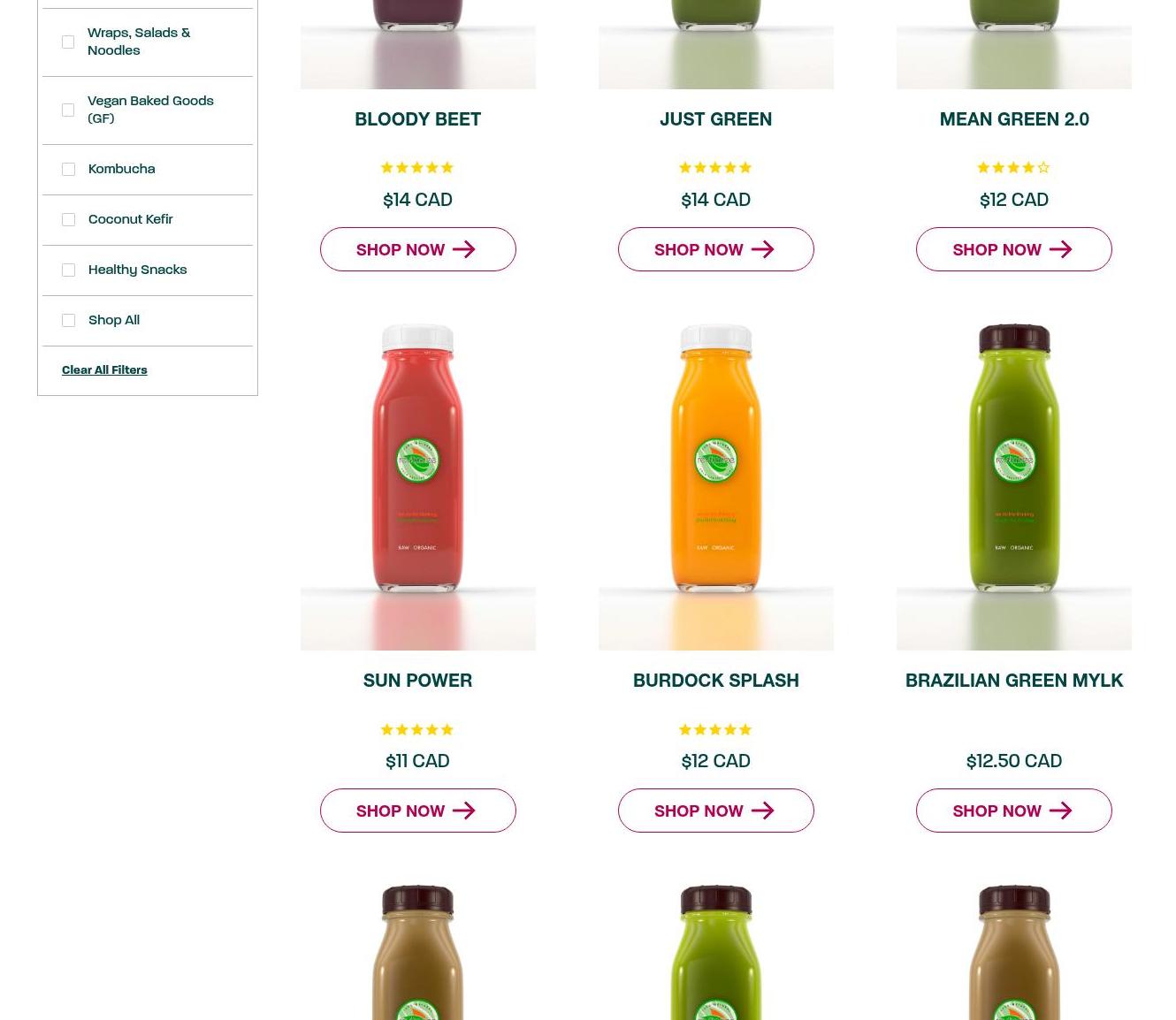The height and width of the screenshot is (1020, 1176).
Task: Select the Shop All filter checkbox
Action: 68,320
